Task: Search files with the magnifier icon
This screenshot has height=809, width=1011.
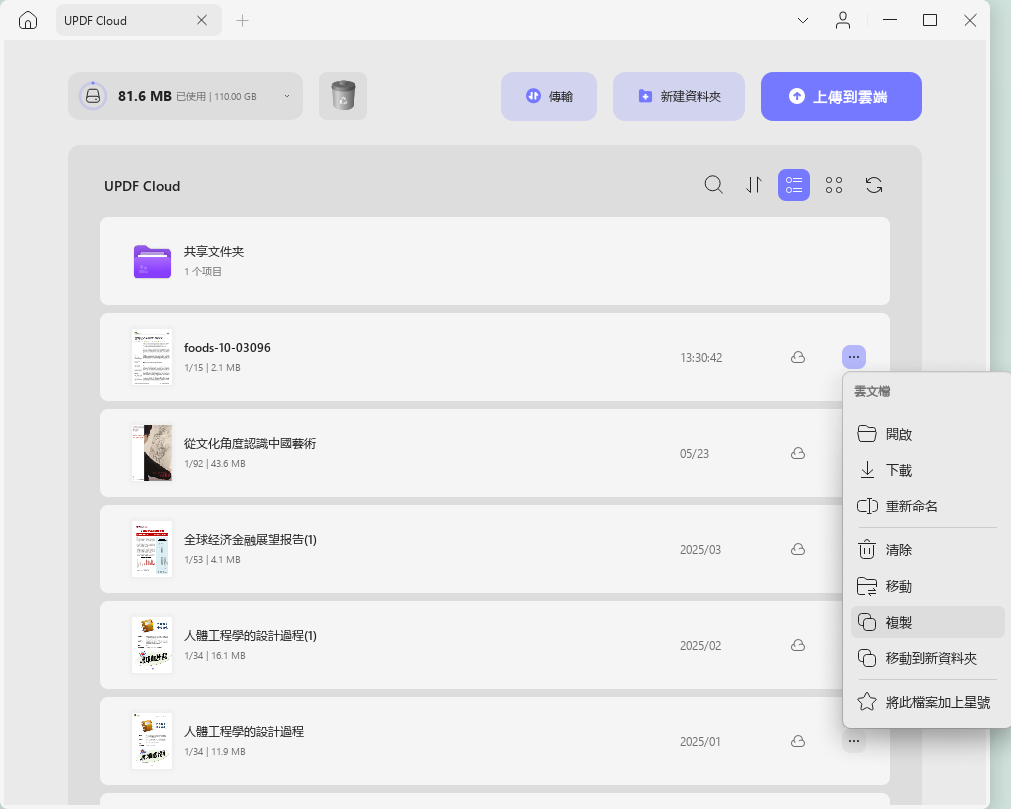Action: [713, 185]
